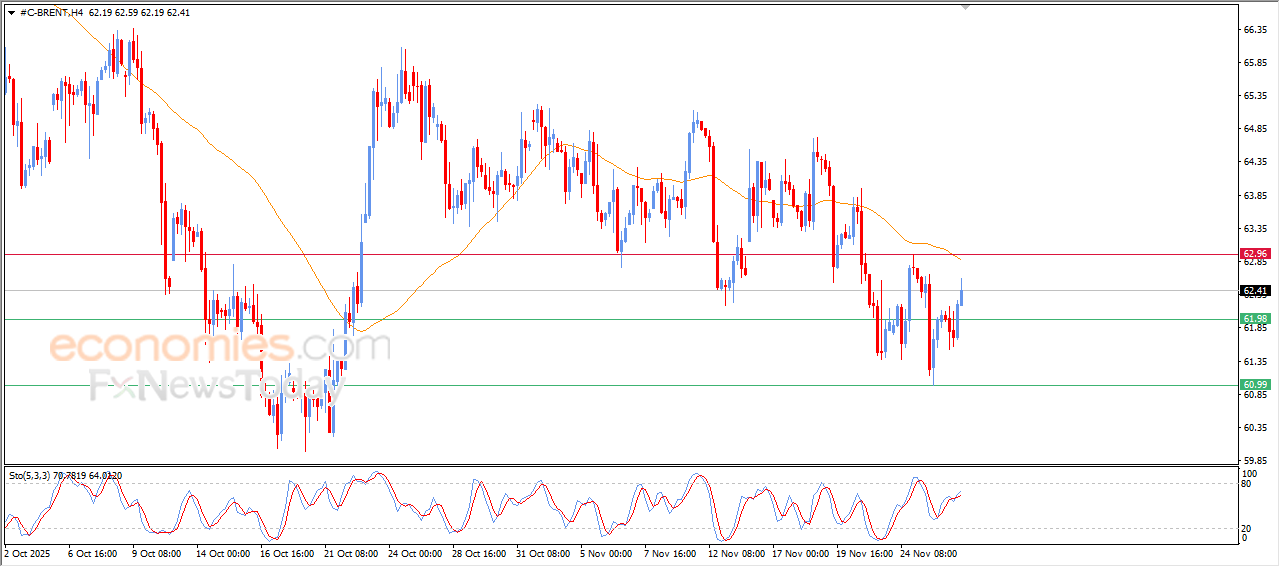Click the 19 Nov 16:00 date label

[866, 552]
